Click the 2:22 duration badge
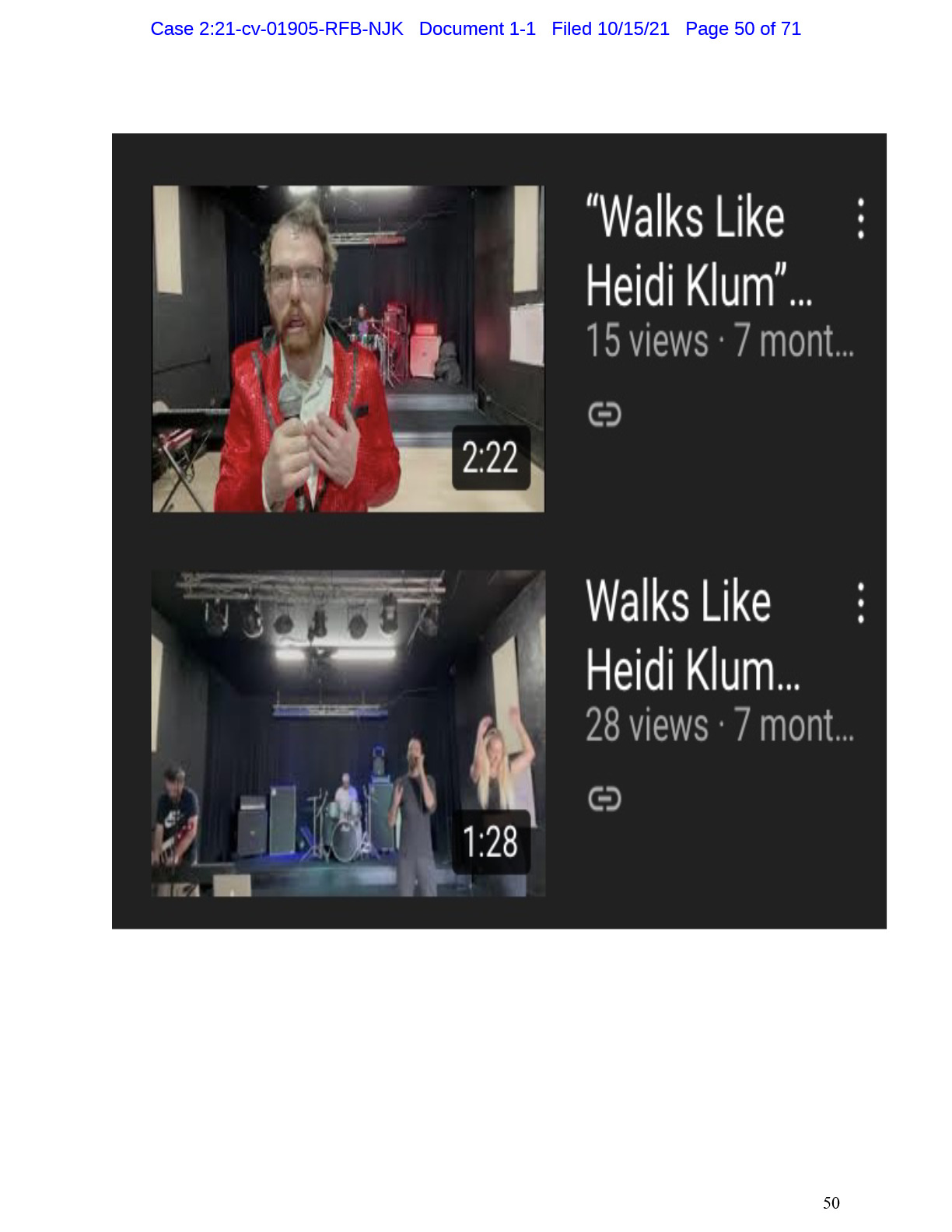 tap(491, 457)
